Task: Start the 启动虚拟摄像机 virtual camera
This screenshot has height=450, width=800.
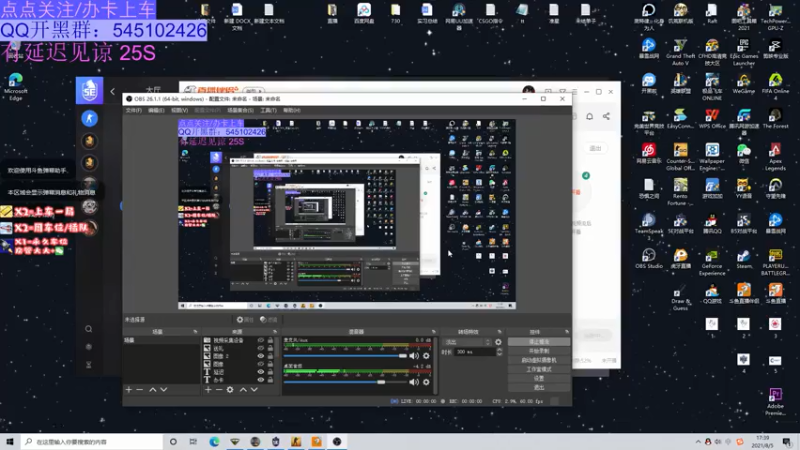Action: point(539,360)
